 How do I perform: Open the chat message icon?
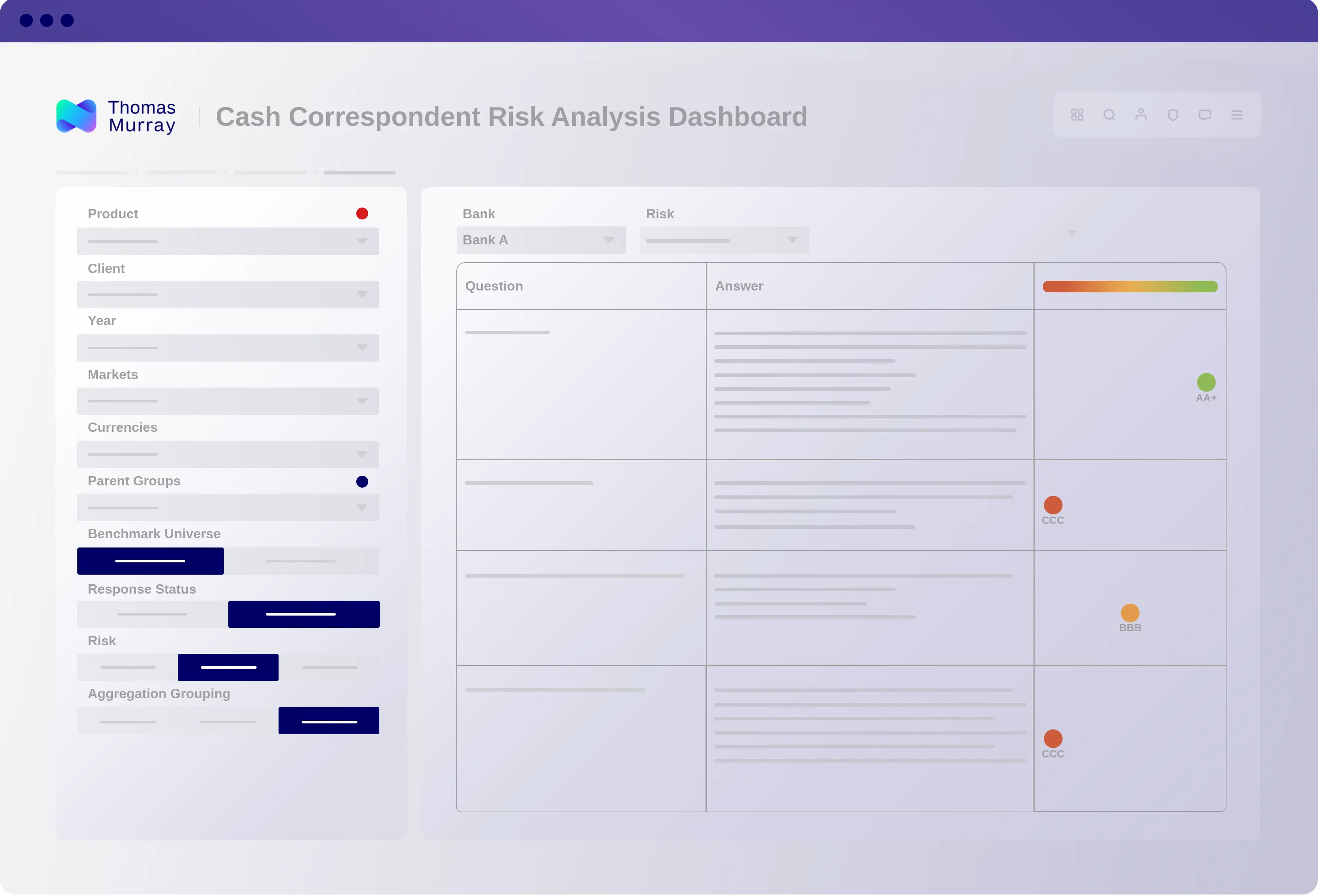pyautogui.click(x=1205, y=115)
